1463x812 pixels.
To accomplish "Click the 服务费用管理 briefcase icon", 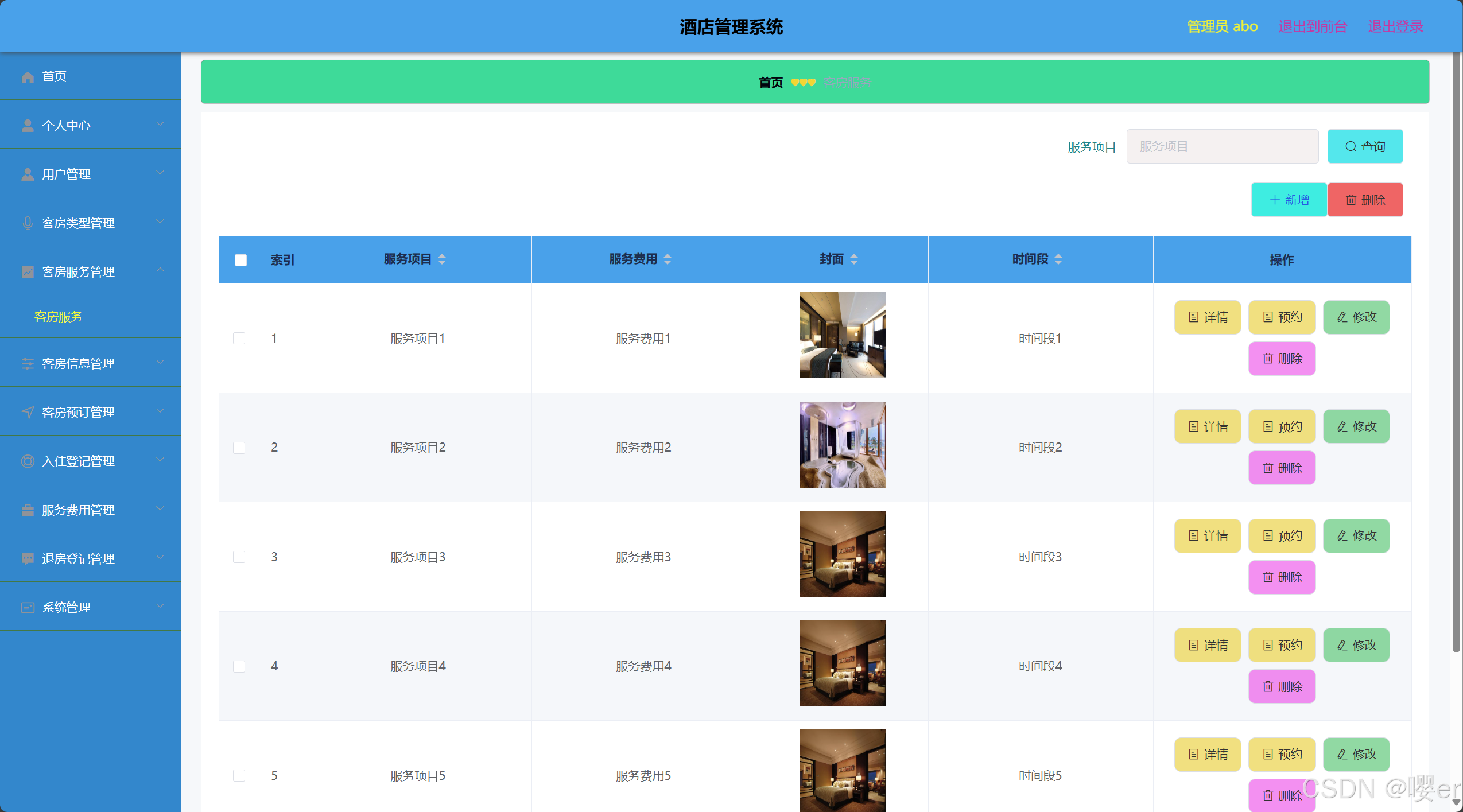I will [27, 509].
